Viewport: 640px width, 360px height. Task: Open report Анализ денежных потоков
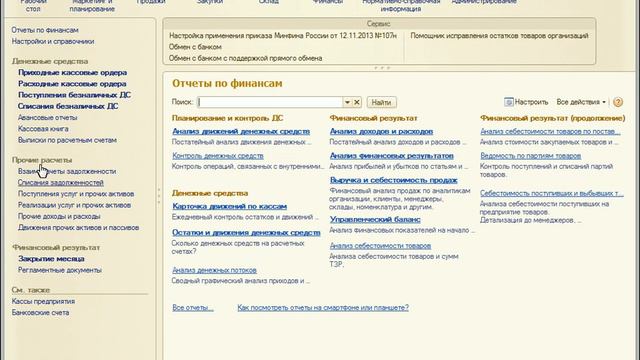214,270
